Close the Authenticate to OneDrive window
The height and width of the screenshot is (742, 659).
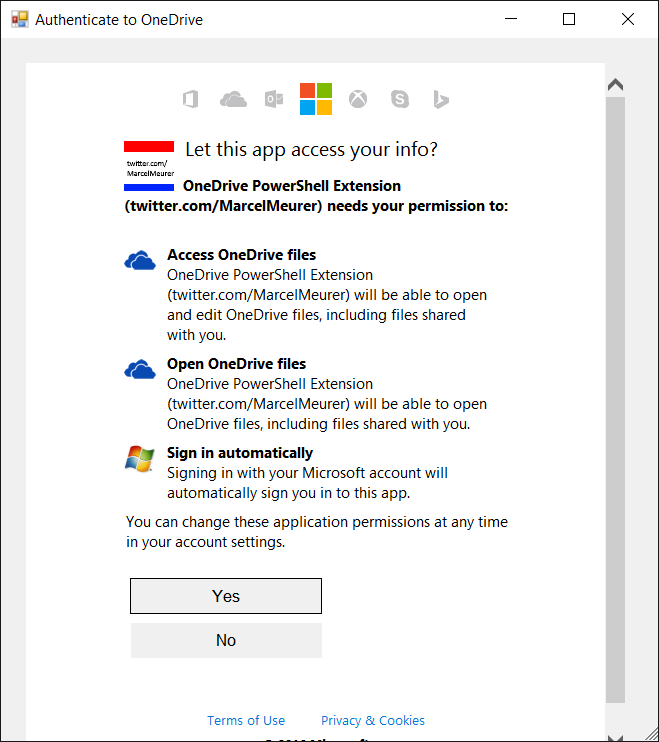pos(628,19)
